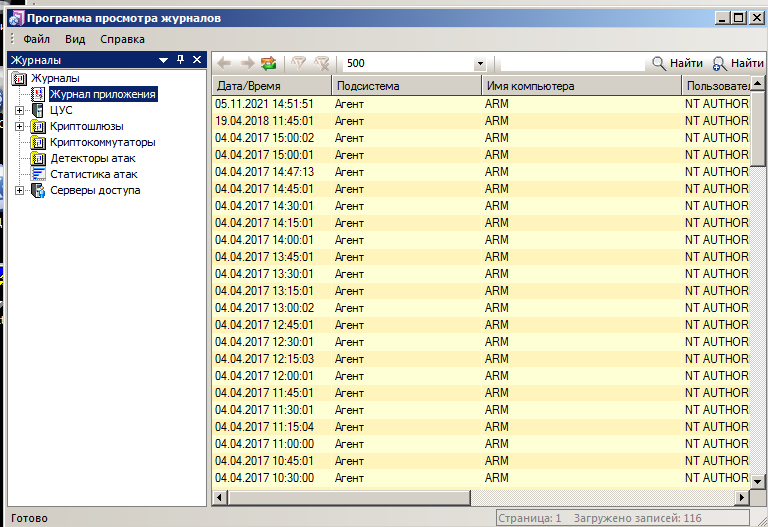Expand the Криптошлюзы node
Screen dimensions: 768x527
(19, 126)
